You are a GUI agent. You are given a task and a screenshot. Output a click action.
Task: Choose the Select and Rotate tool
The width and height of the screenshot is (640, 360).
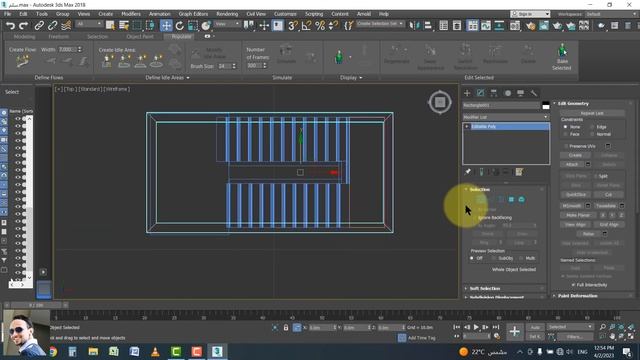point(180,26)
